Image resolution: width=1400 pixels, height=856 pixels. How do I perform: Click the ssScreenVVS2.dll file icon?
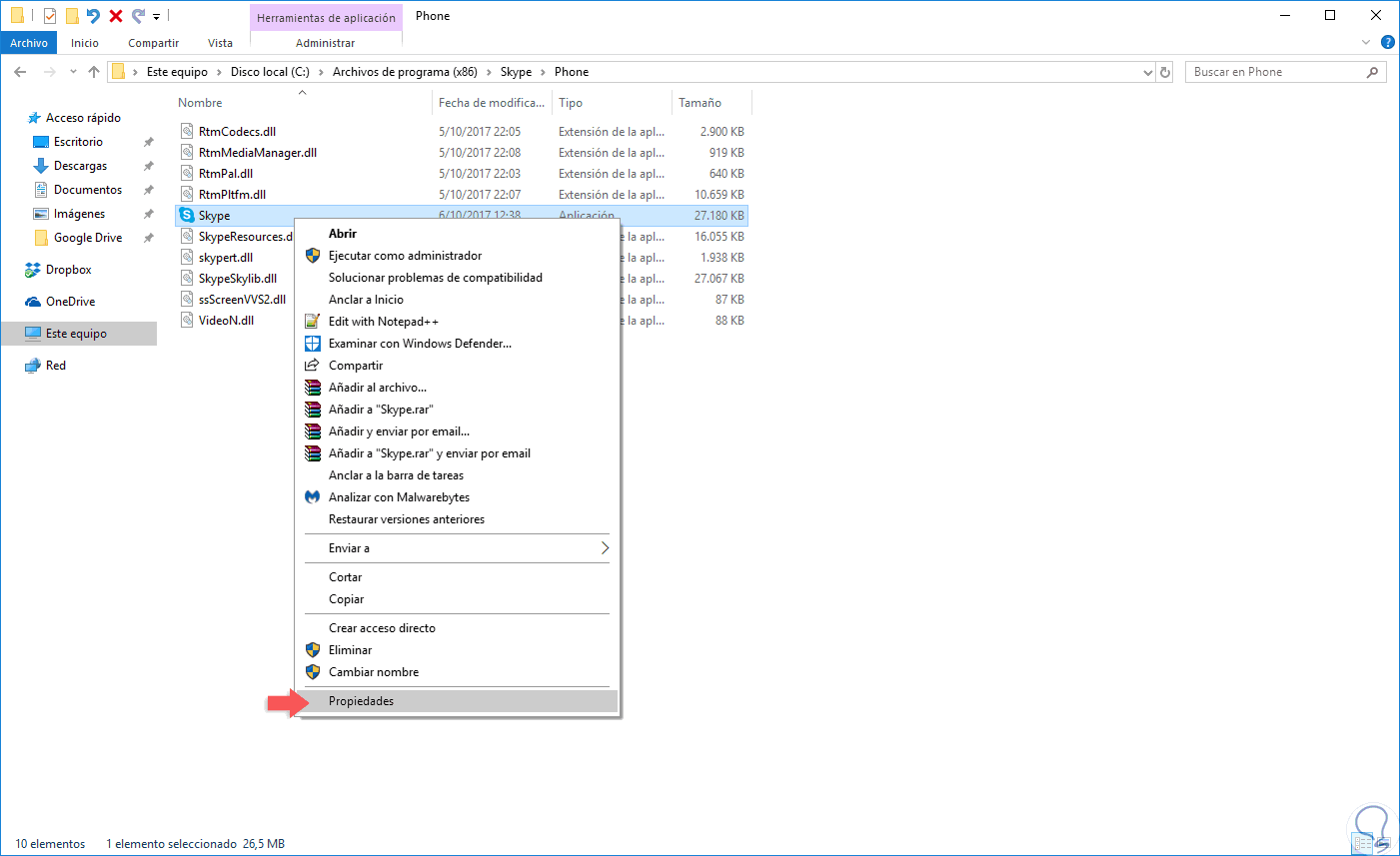(x=187, y=299)
